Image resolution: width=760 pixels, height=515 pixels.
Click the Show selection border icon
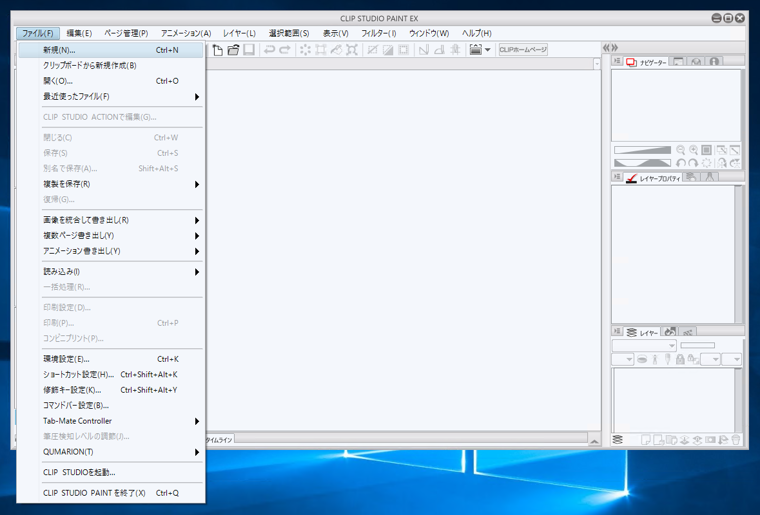(x=403, y=49)
